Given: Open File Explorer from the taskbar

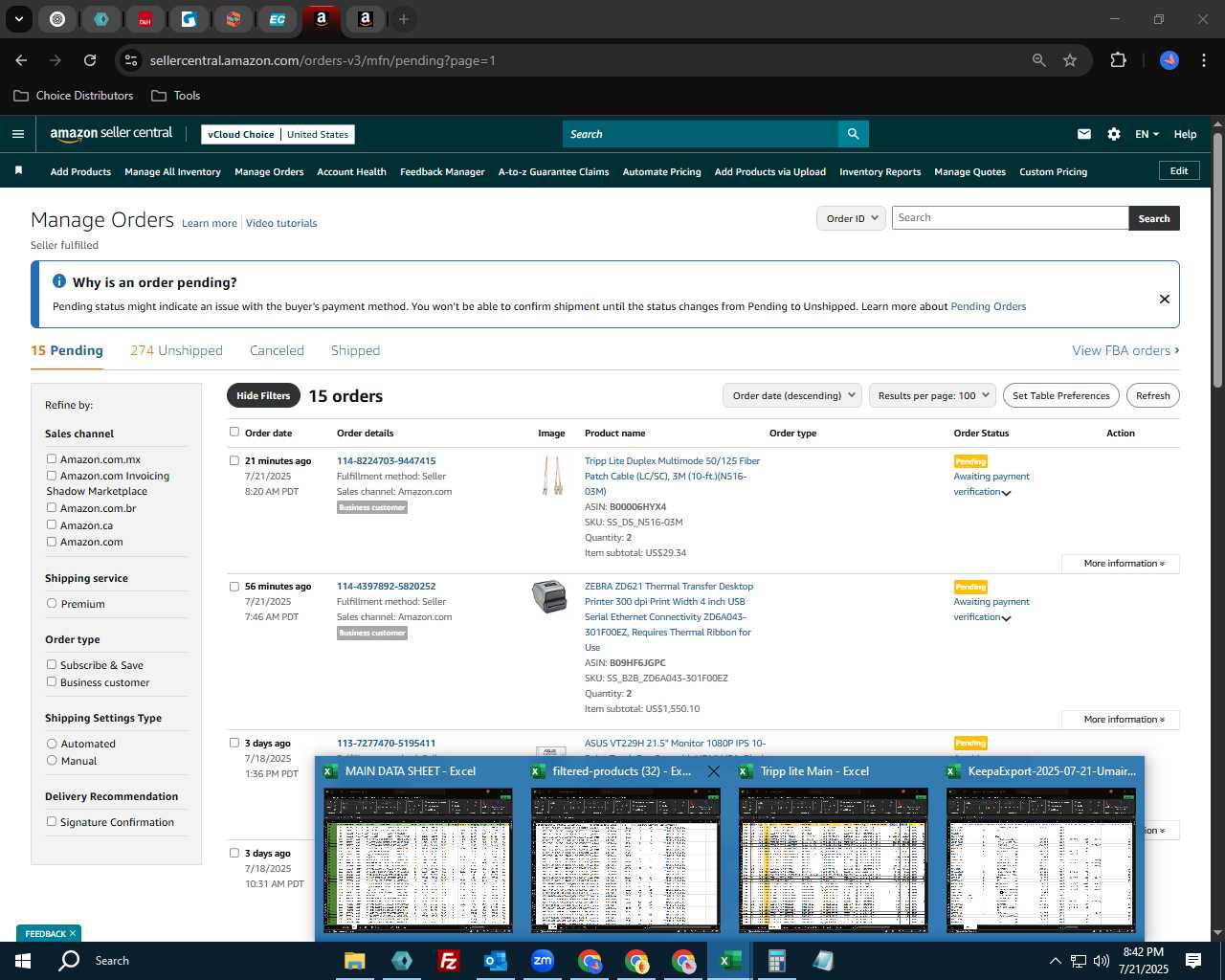Looking at the screenshot, I should 355,961.
